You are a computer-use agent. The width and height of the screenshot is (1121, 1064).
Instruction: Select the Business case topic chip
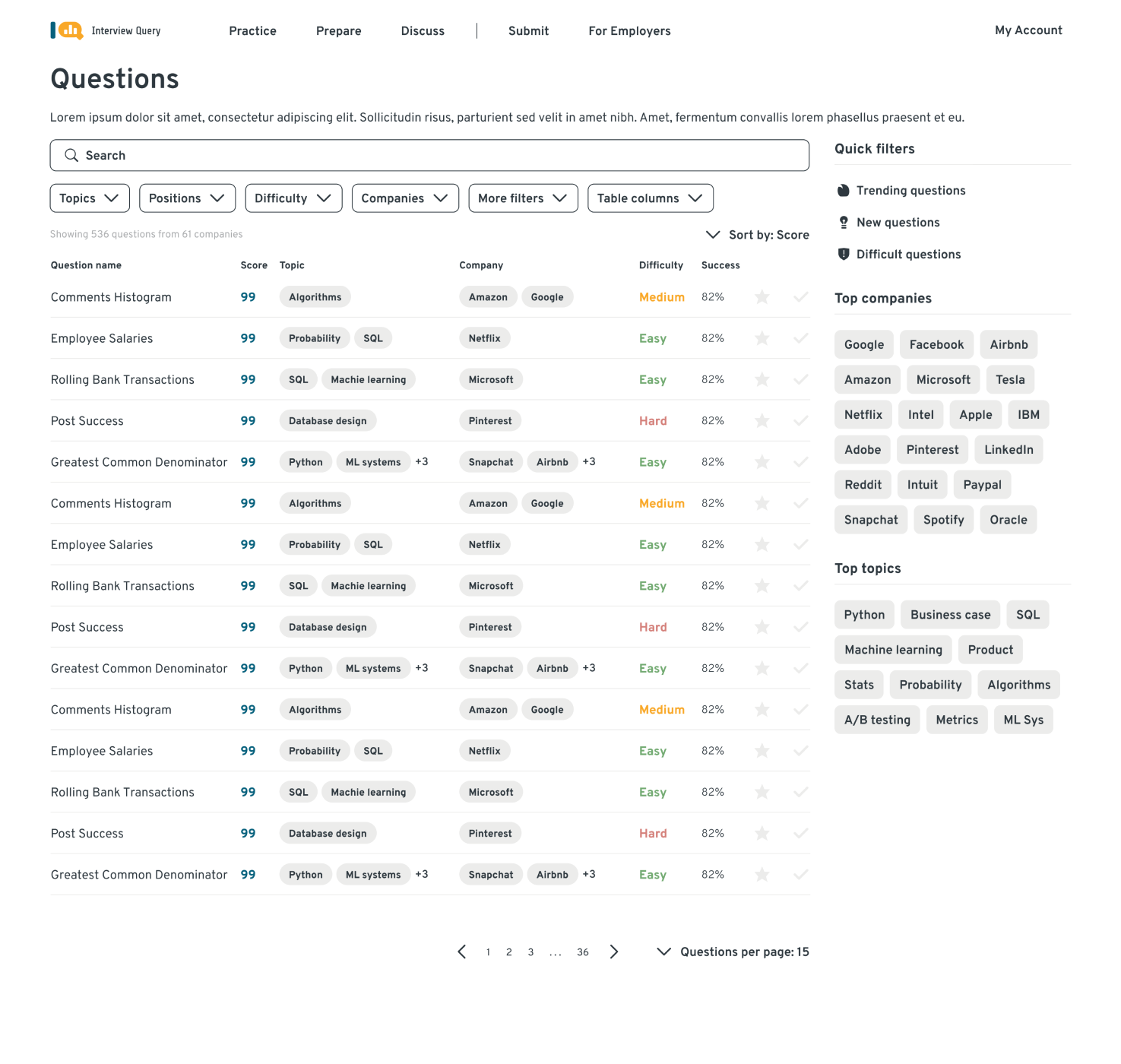point(950,615)
